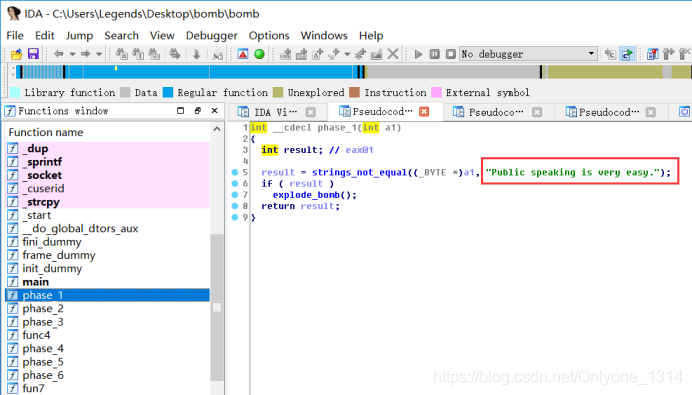Image resolution: width=692 pixels, height=395 pixels.
Task: Open the Debugger menu
Action: click(211, 35)
